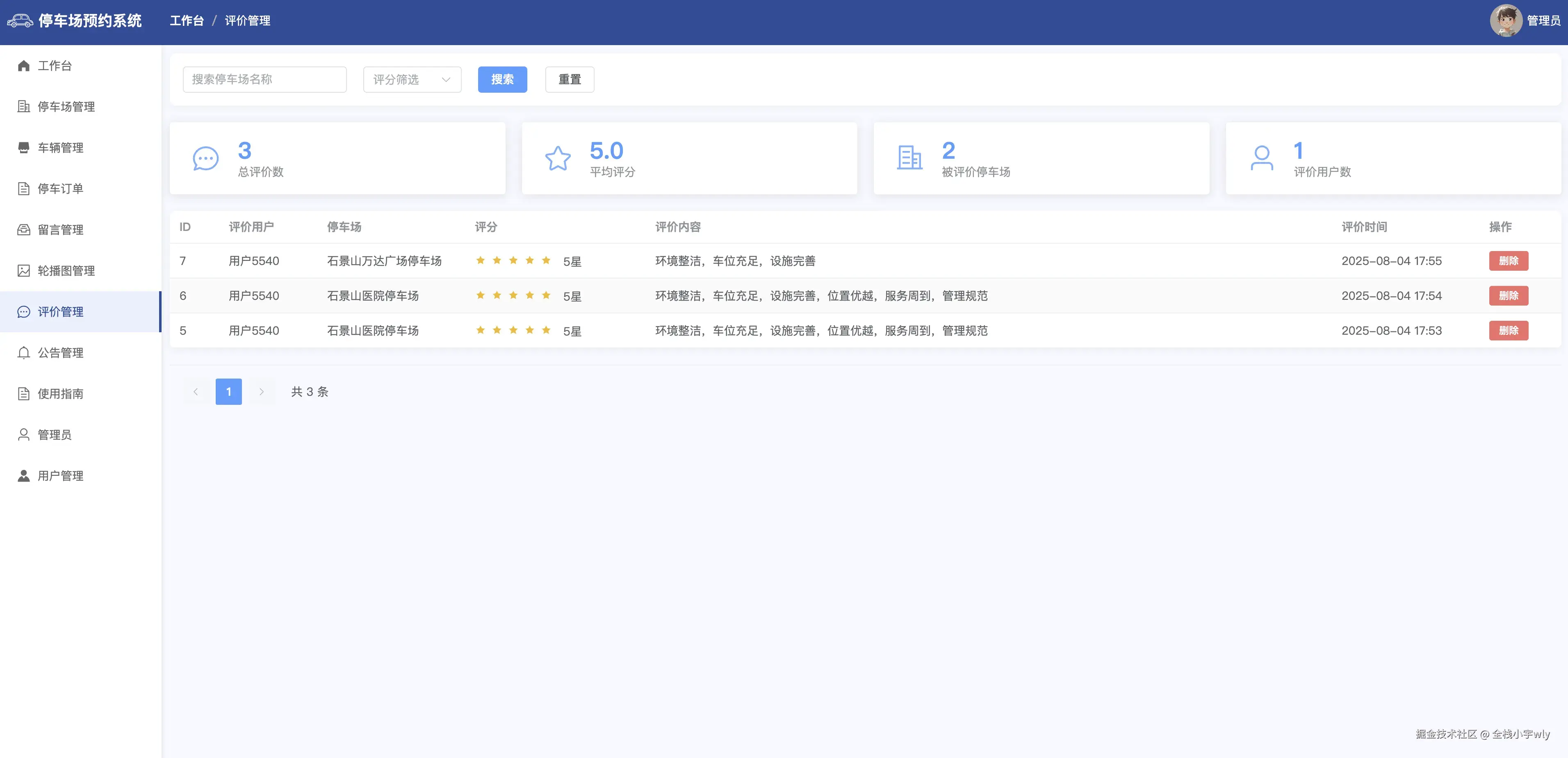Screen dimensions: 1568x758
Task: Go to the previous page with left chevron
Action: coord(196,392)
